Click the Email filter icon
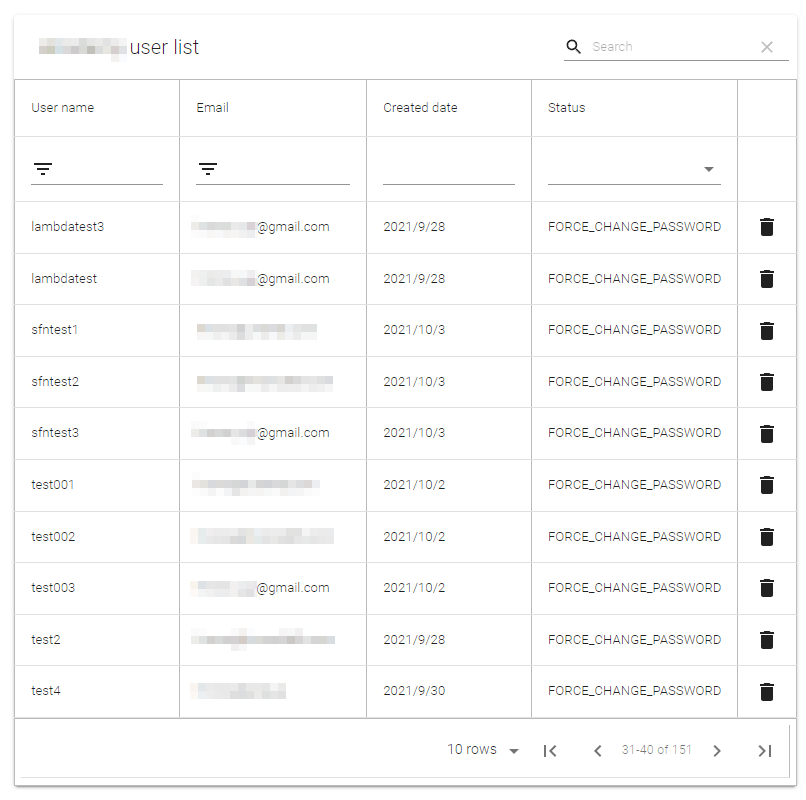This screenshot has height=800, width=806. click(208, 169)
